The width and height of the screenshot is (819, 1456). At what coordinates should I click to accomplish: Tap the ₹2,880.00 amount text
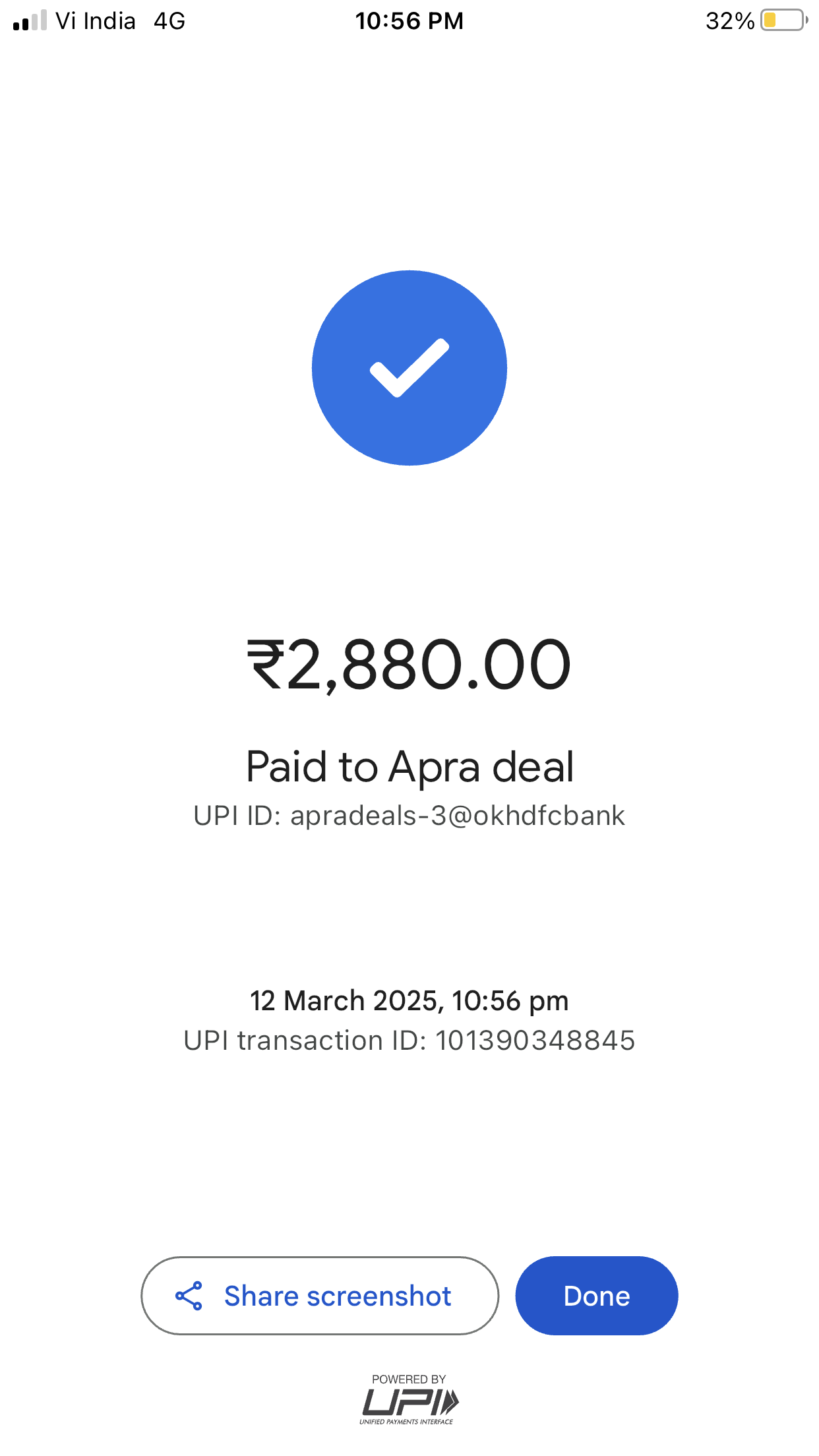coord(409,665)
